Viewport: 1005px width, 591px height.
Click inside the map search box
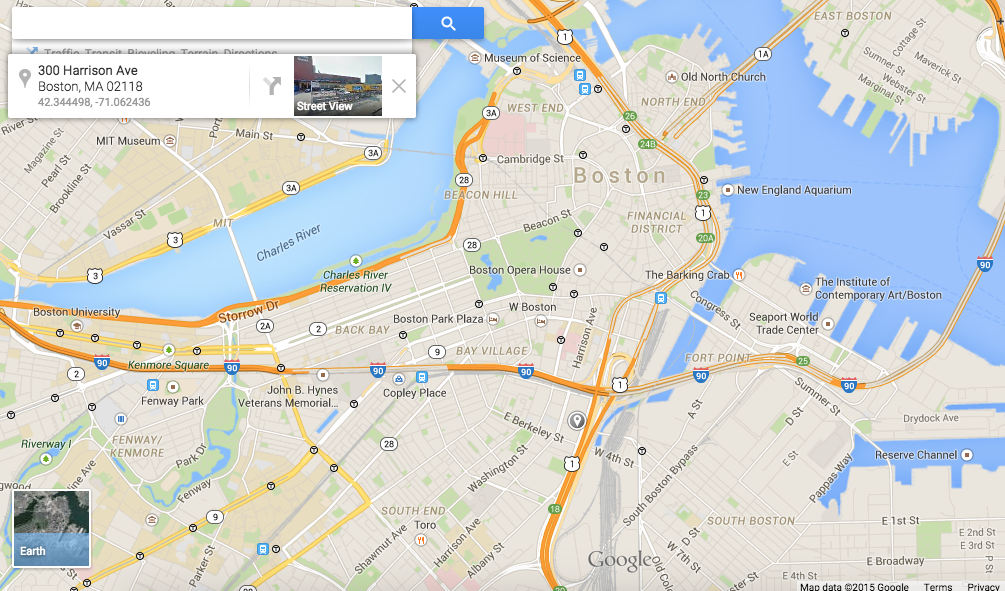pyautogui.click(x=212, y=24)
